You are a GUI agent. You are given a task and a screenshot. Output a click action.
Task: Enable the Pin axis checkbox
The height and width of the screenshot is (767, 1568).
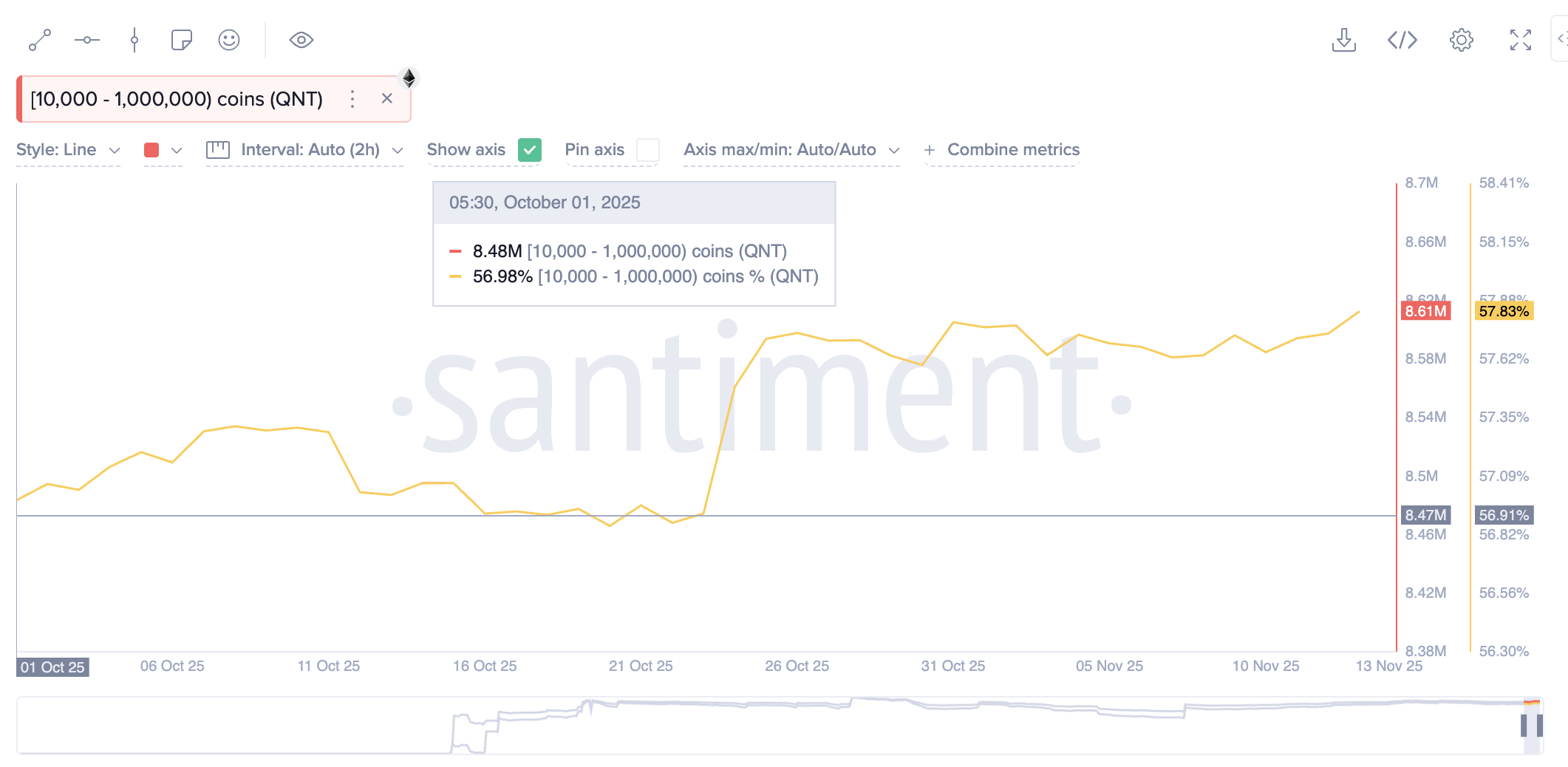648,150
